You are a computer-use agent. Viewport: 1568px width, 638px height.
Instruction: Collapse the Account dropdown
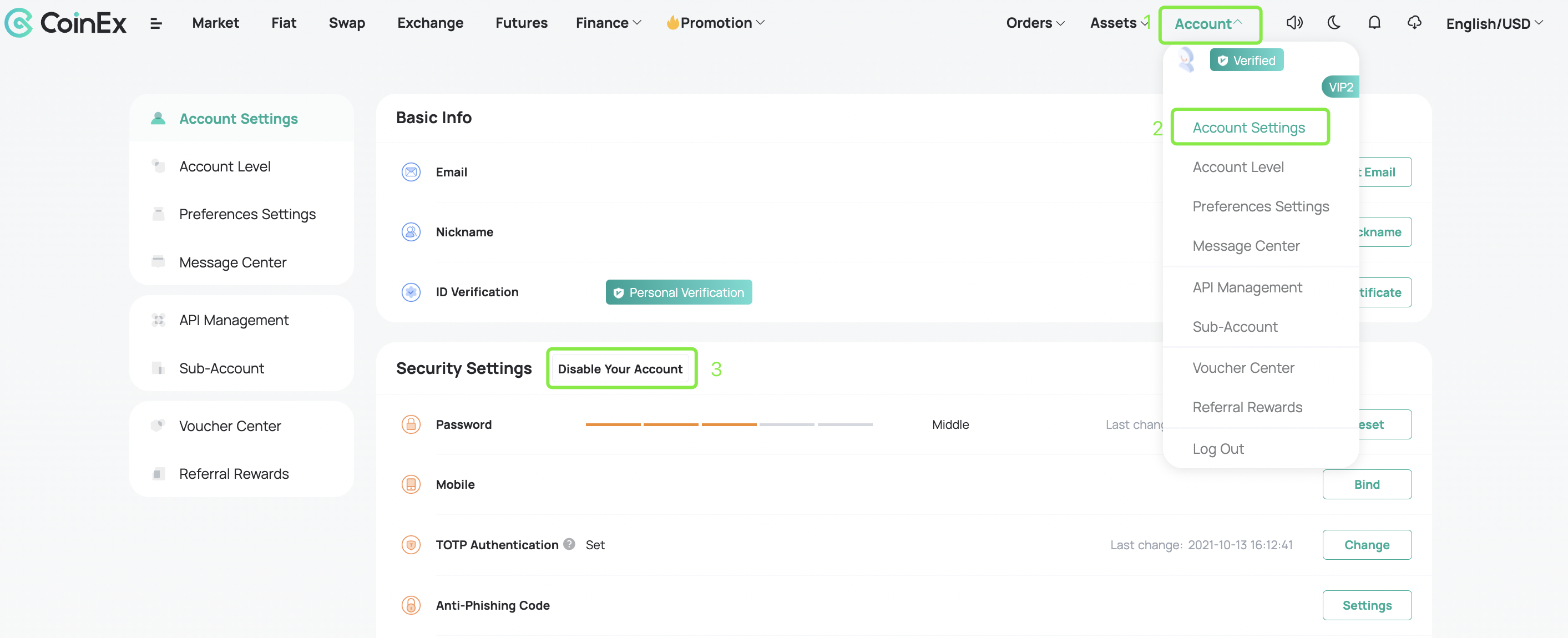click(x=1209, y=24)
